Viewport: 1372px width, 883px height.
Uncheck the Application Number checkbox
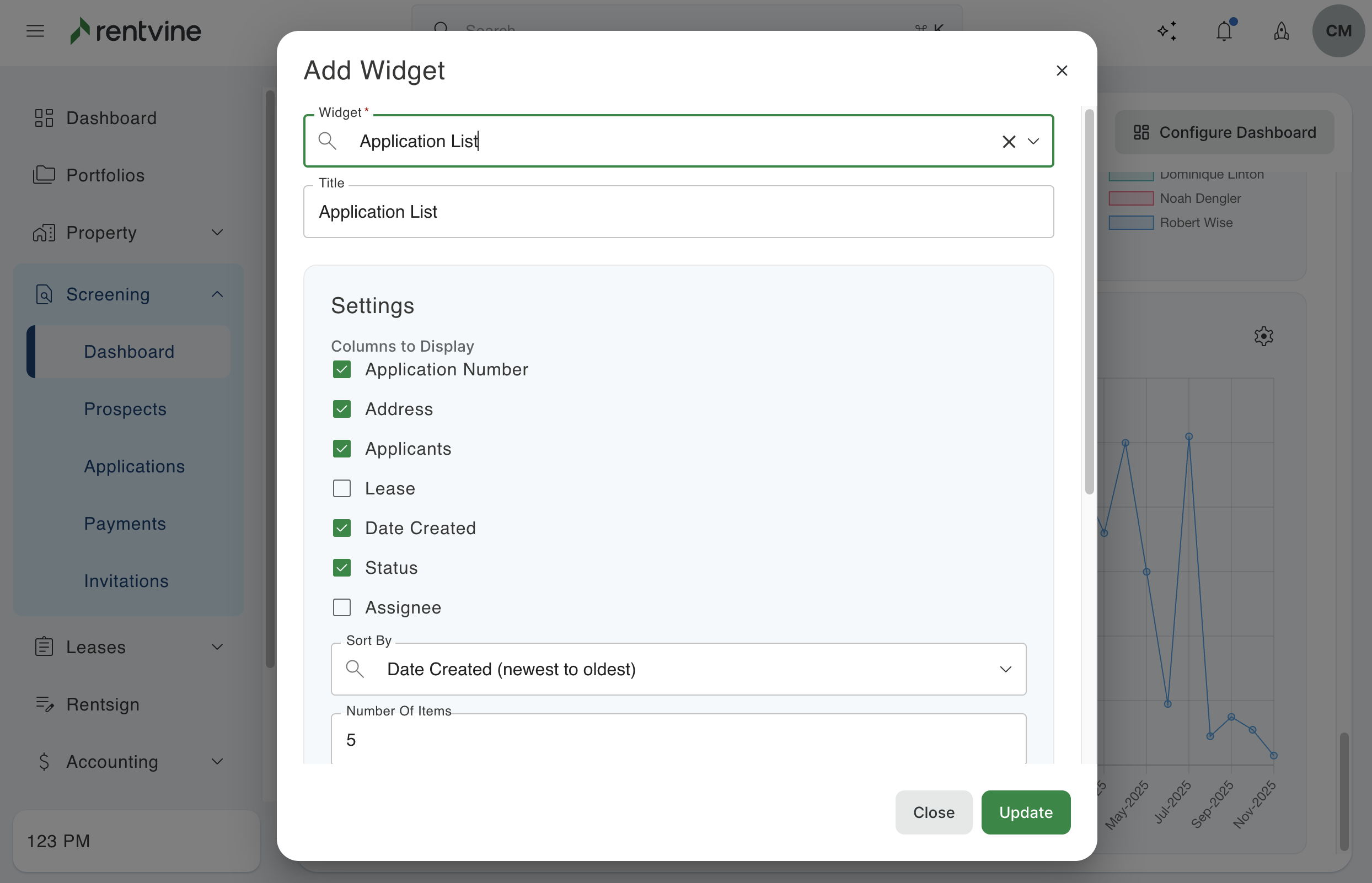342,369
